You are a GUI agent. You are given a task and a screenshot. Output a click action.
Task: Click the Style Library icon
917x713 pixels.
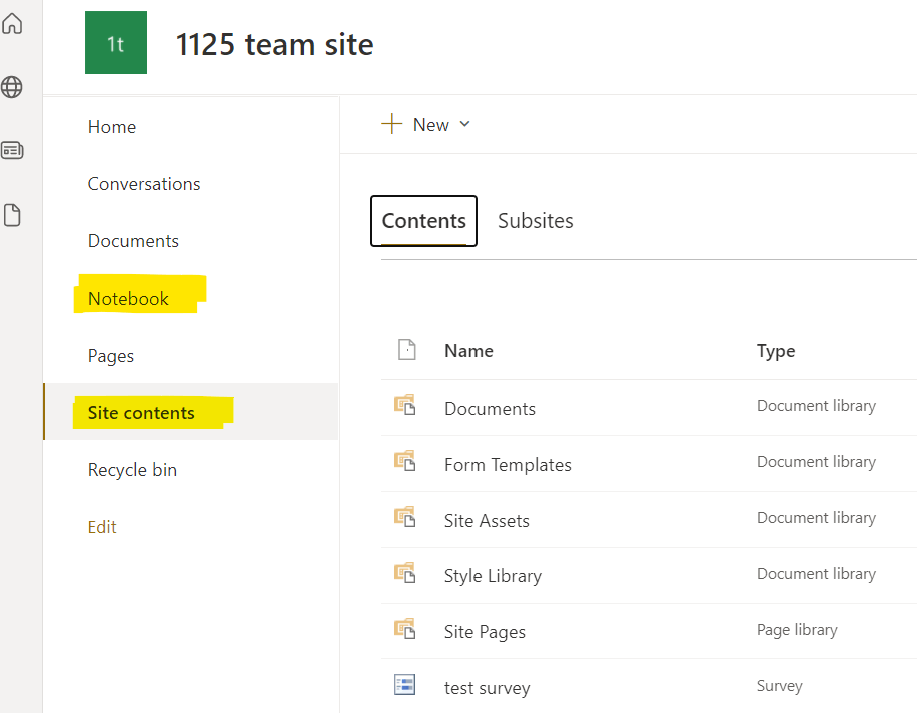pyautogui.click(x=405, y=573)
